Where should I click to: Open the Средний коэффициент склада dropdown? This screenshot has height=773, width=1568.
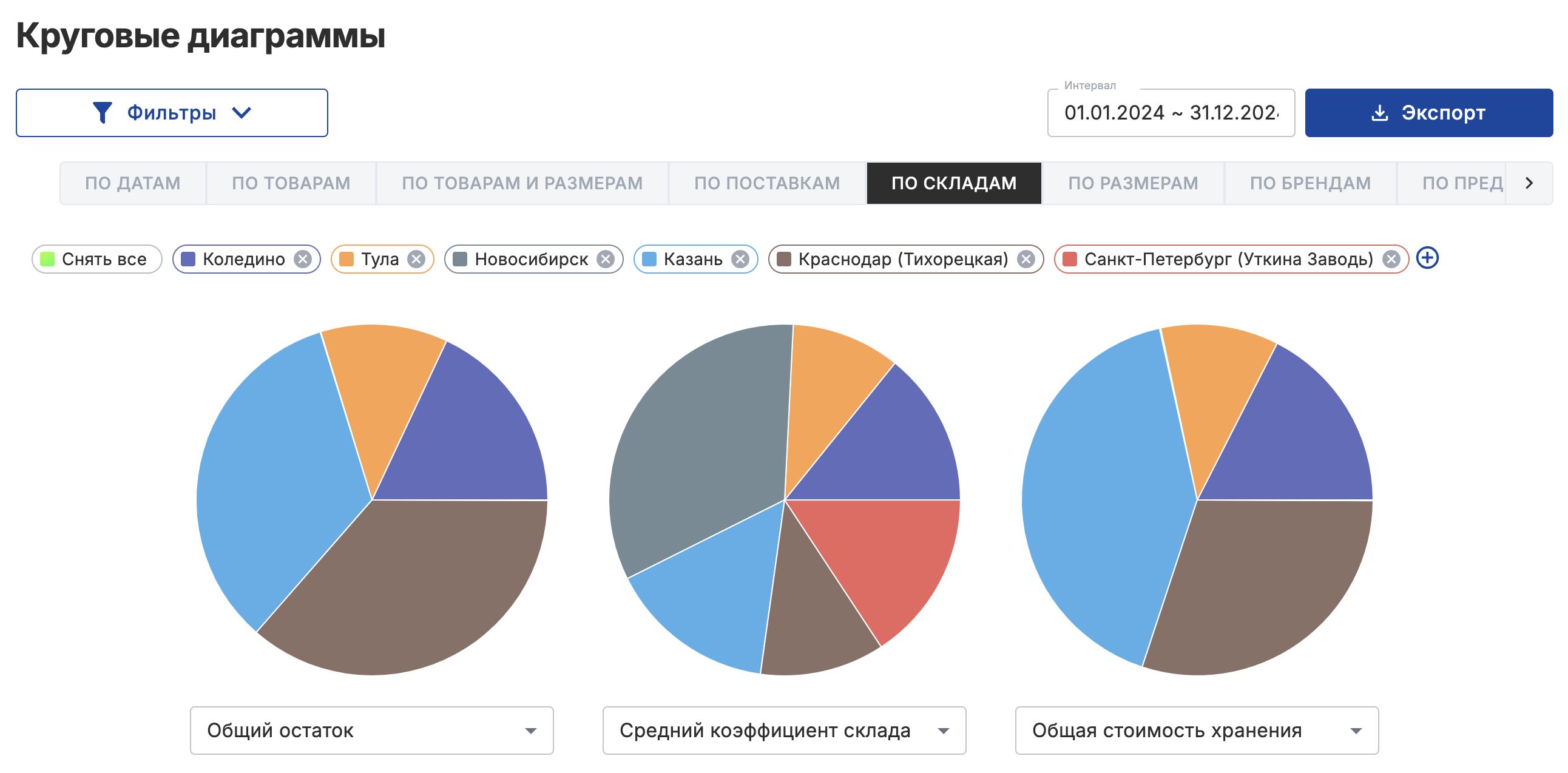click(x=784, y=730)
